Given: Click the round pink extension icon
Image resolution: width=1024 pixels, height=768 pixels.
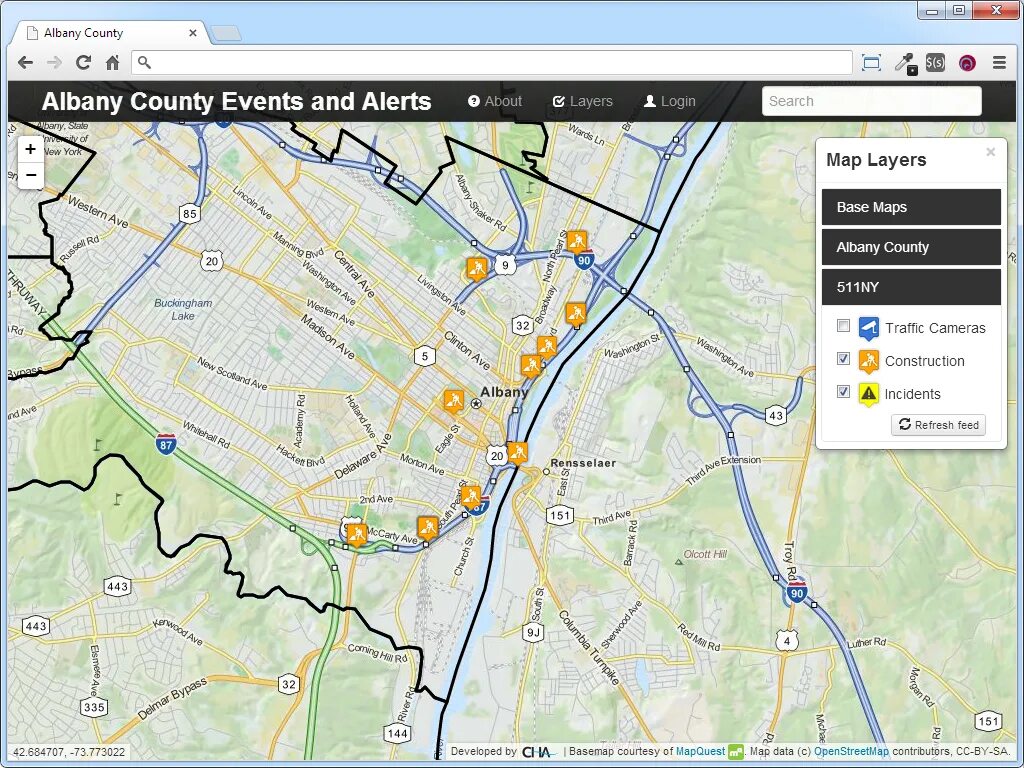Looking at the screenshot, I should (967, 63).
